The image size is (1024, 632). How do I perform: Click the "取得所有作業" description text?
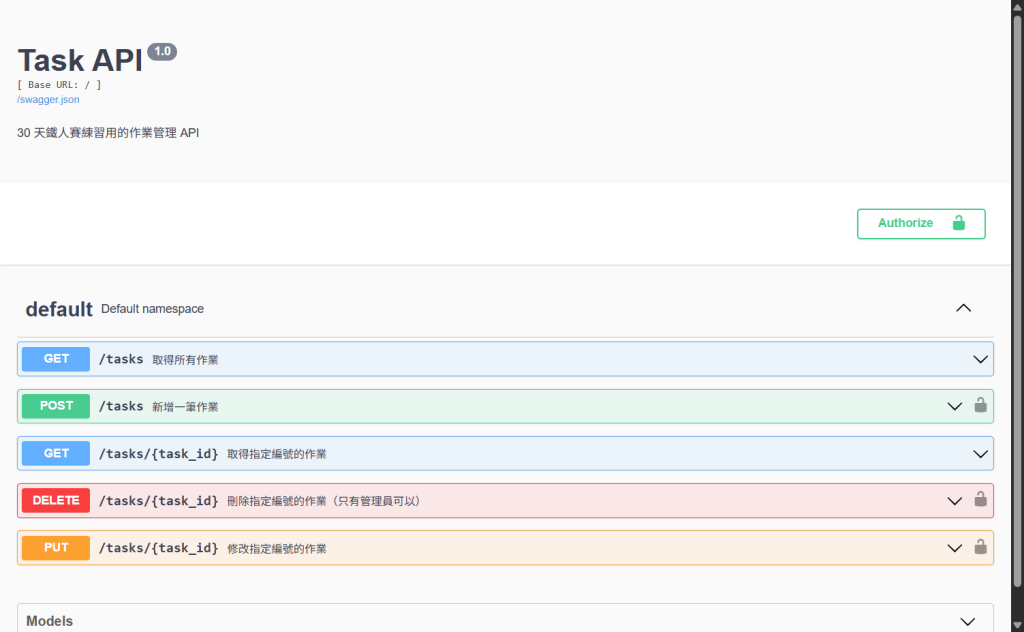click(185, 360)
